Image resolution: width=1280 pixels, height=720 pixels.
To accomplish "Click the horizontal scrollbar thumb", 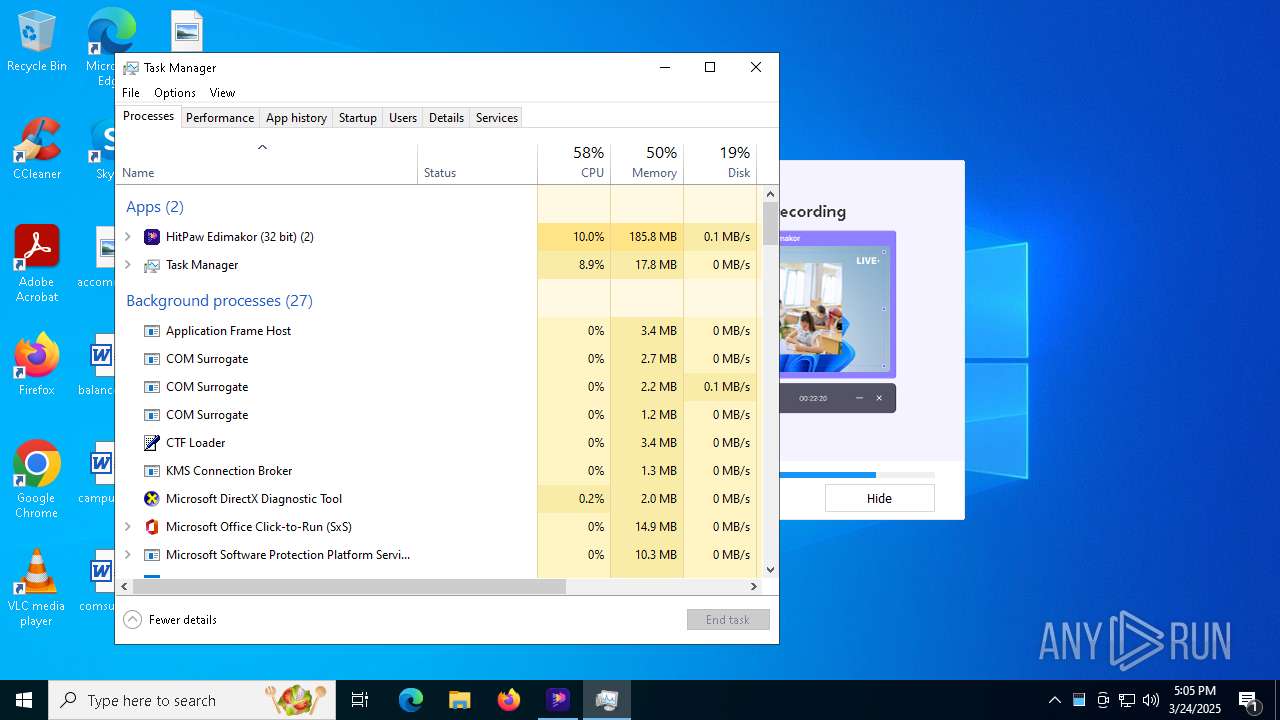I will (x=349, y=587).
